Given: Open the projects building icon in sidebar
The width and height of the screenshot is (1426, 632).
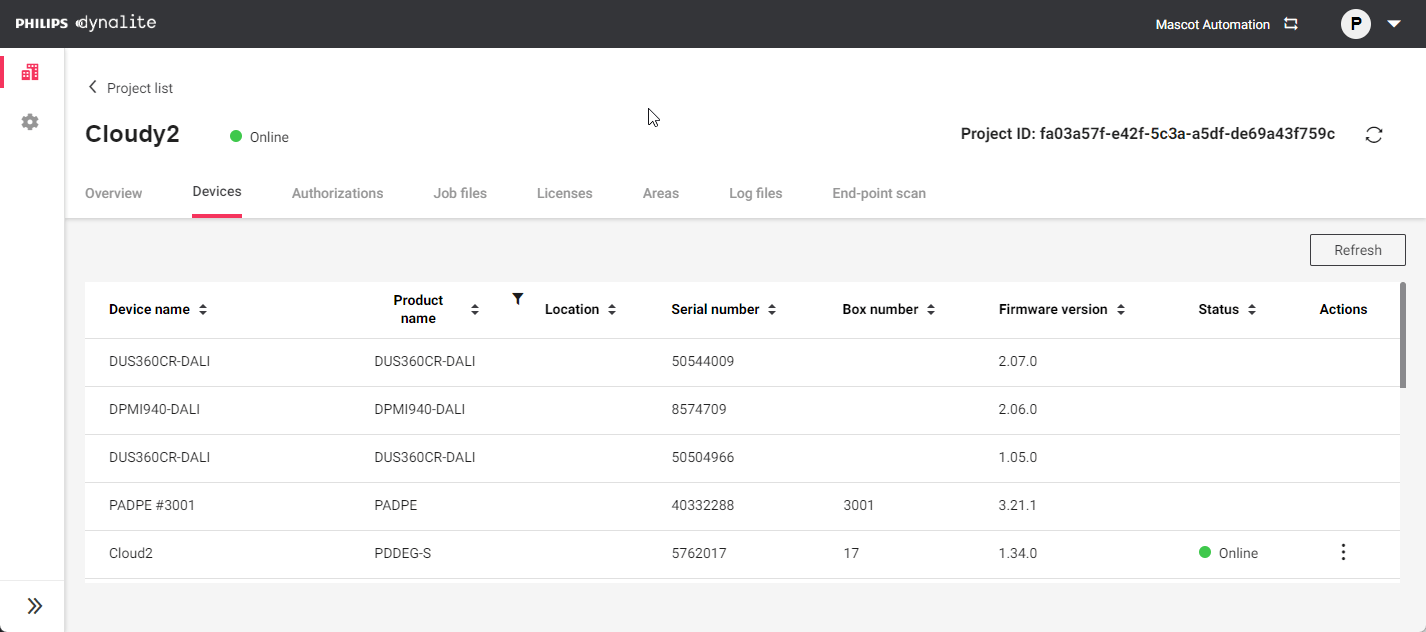Looking at the screenshot, I should point(30,72).
